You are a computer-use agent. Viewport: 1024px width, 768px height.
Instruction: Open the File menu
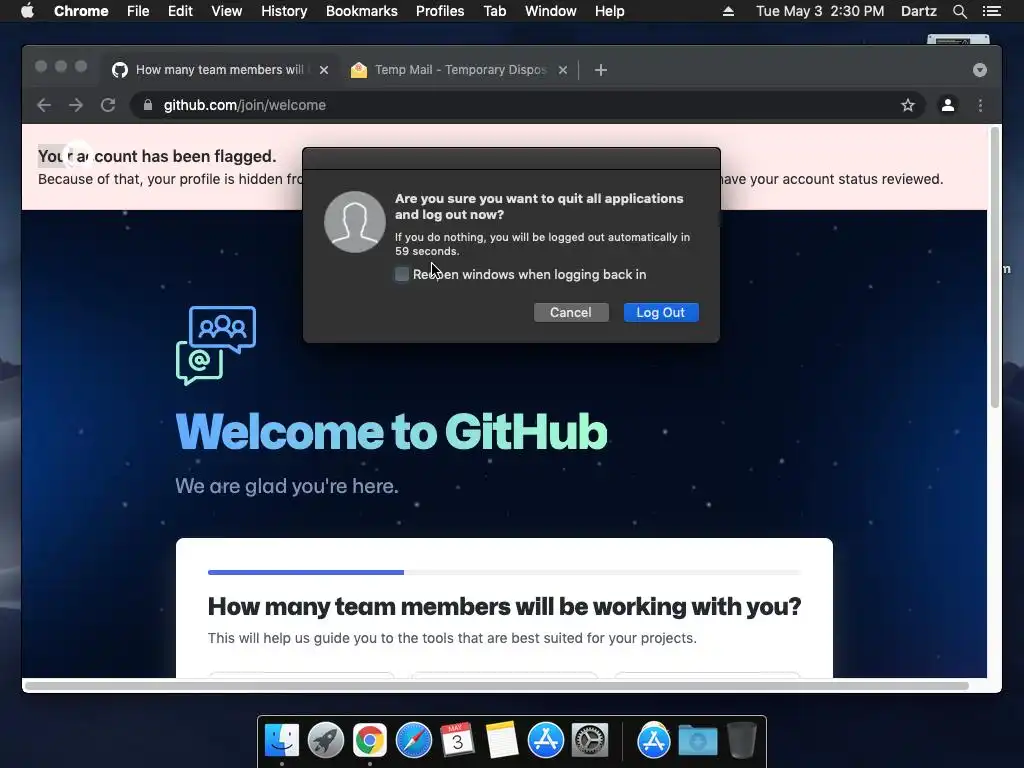(138, 11)
